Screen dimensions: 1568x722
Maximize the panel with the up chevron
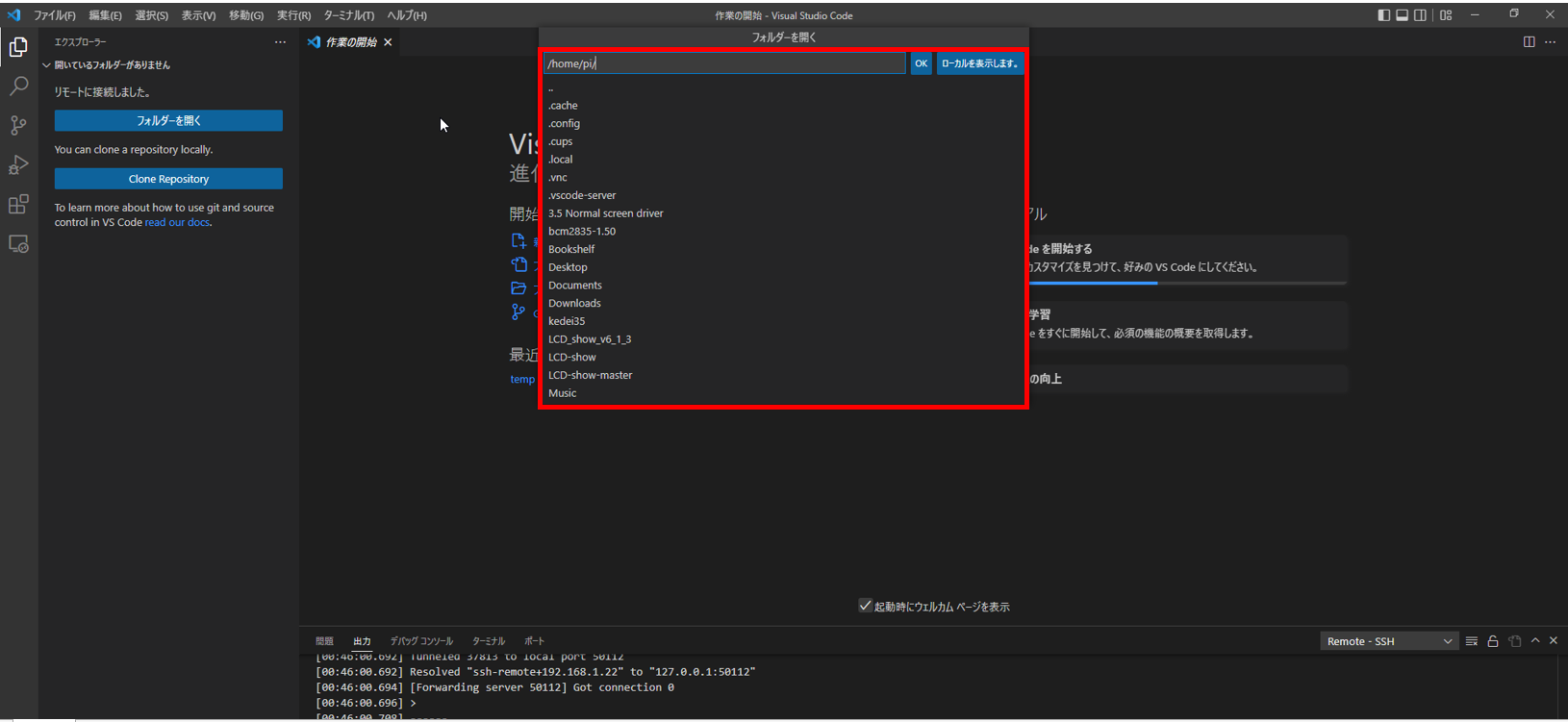coord(1535,640)
